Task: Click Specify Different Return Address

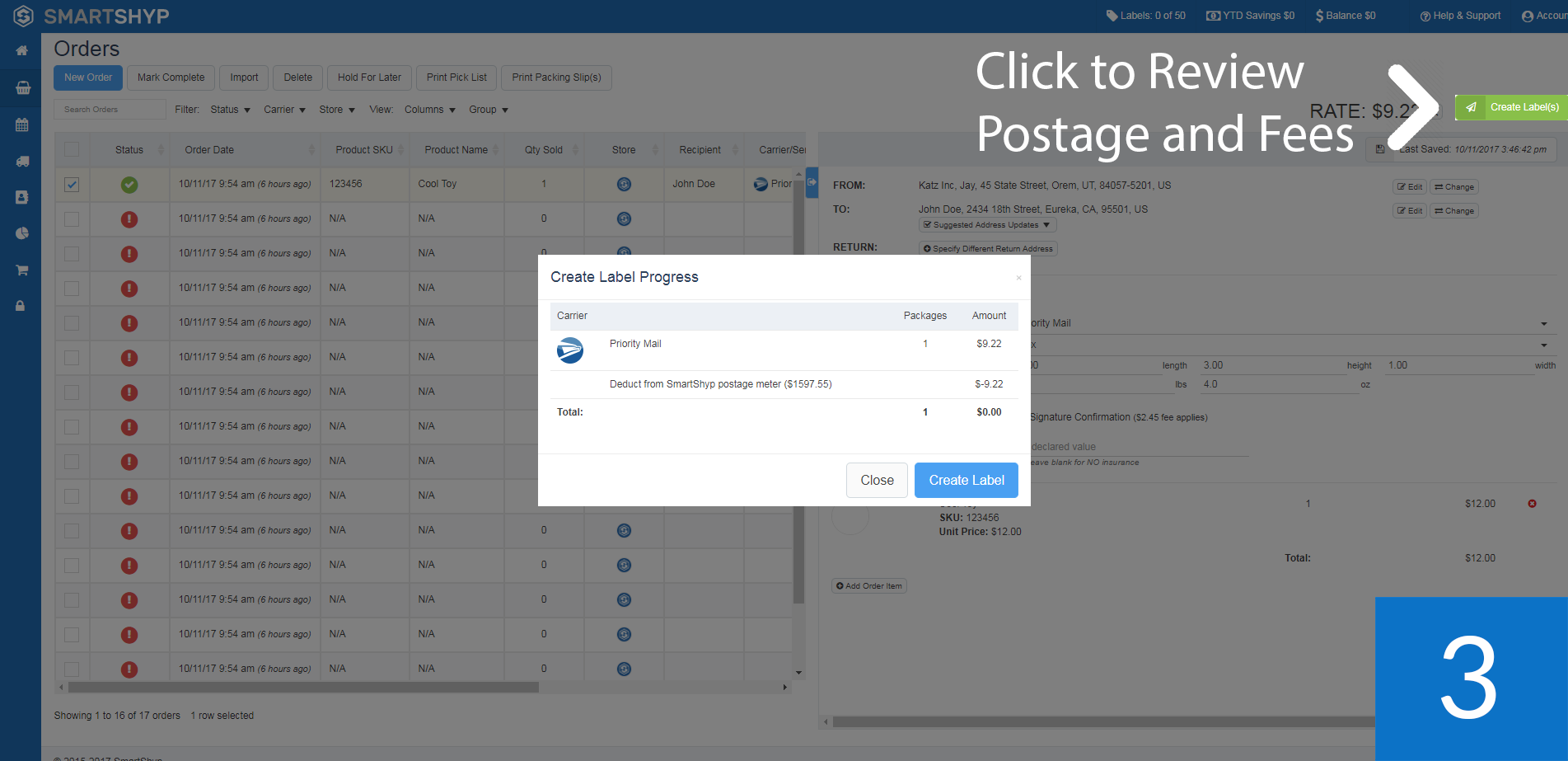Action: pyautogui.click(x=988, y=249)
